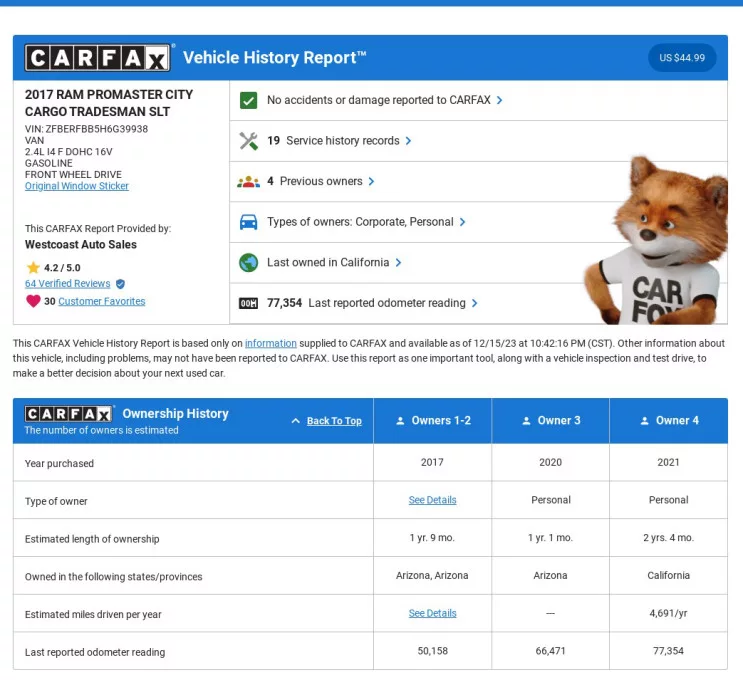
Task: Jump to Owners 1-2 column header
Action: [x=433, y=421]
